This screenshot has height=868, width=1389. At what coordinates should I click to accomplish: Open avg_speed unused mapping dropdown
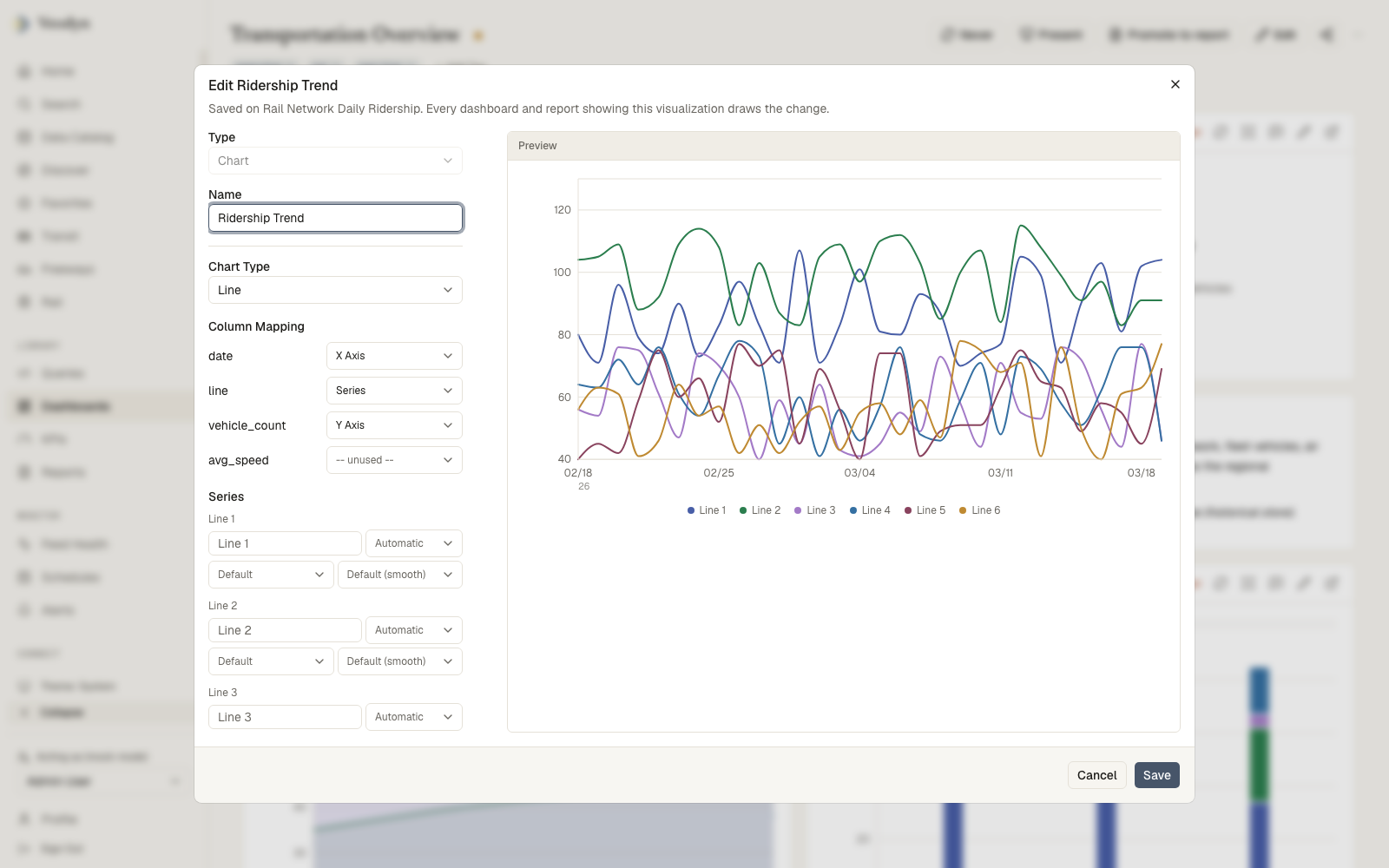tap(394, 460)
